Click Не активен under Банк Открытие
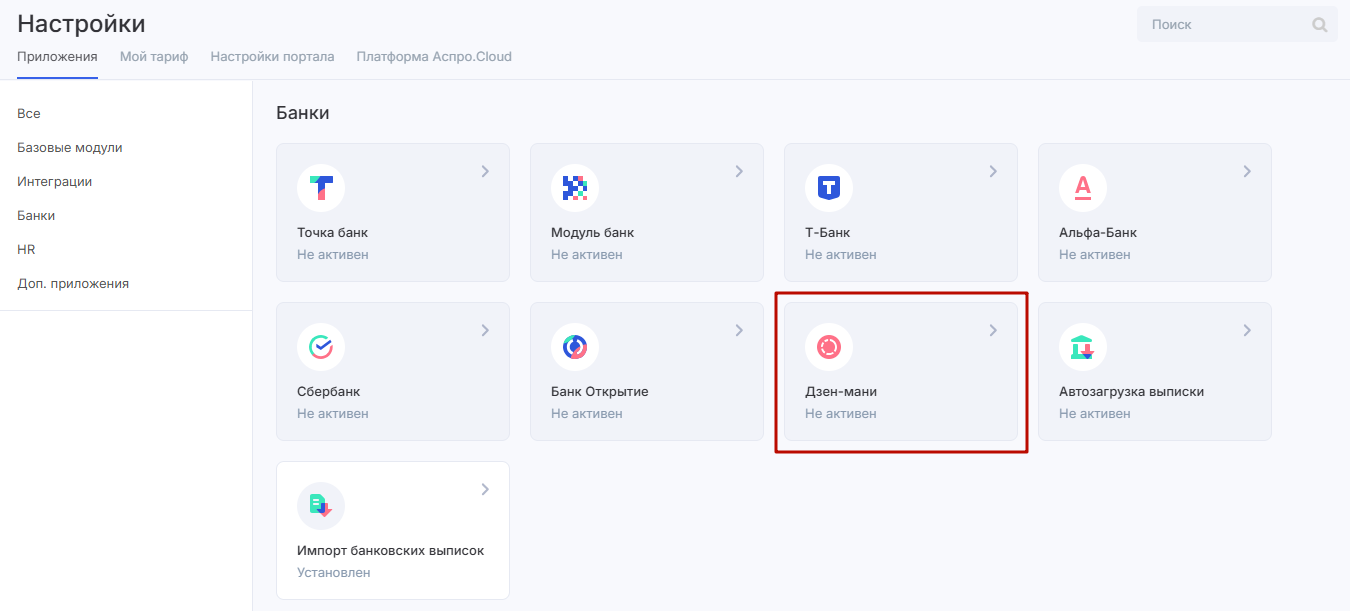 pyautogui.click(x=587, y=414)
